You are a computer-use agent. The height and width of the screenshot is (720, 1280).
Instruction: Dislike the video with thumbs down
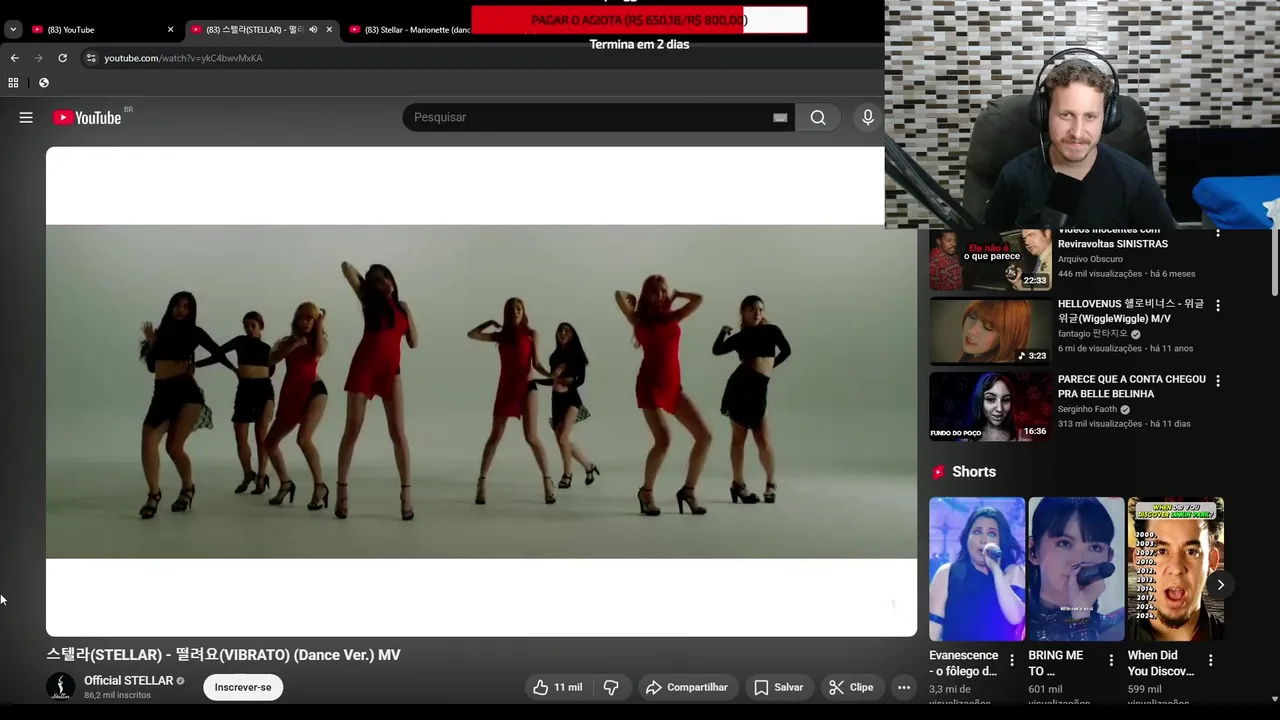tap(611, 687)
